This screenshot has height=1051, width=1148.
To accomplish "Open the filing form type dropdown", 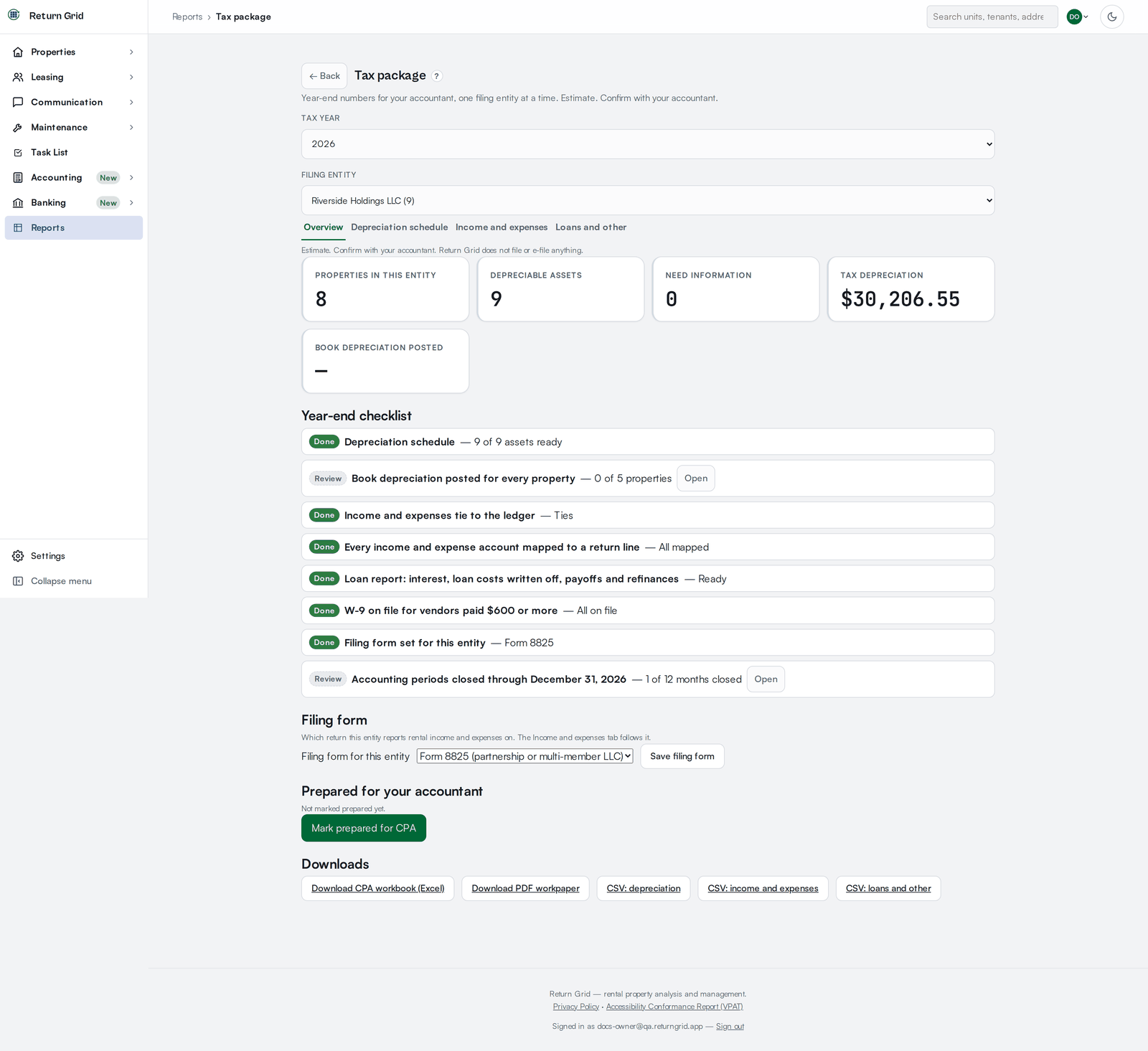I will pos(525,756).
